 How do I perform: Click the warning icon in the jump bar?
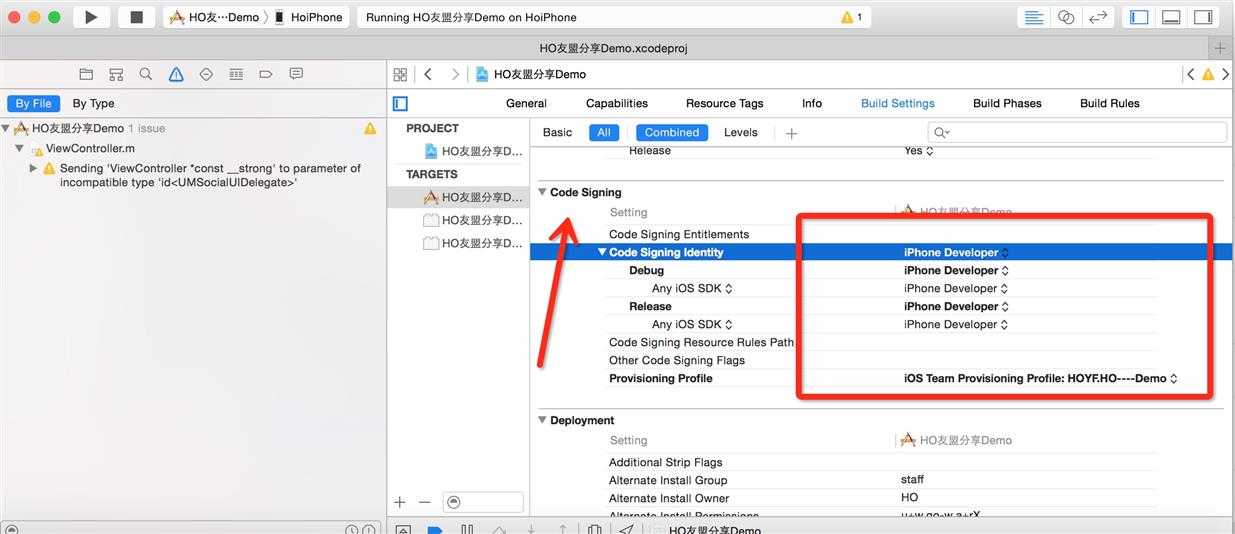pos(1208,74)
